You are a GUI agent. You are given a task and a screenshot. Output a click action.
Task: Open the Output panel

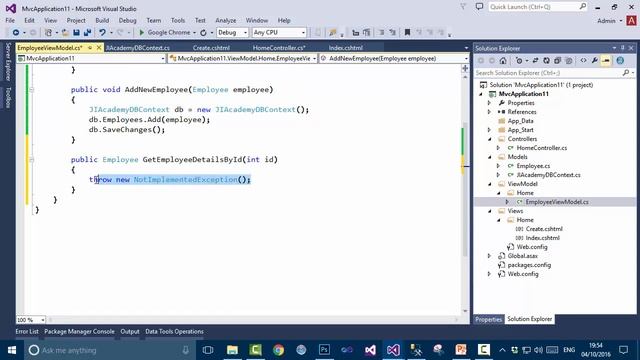[130, 331]
